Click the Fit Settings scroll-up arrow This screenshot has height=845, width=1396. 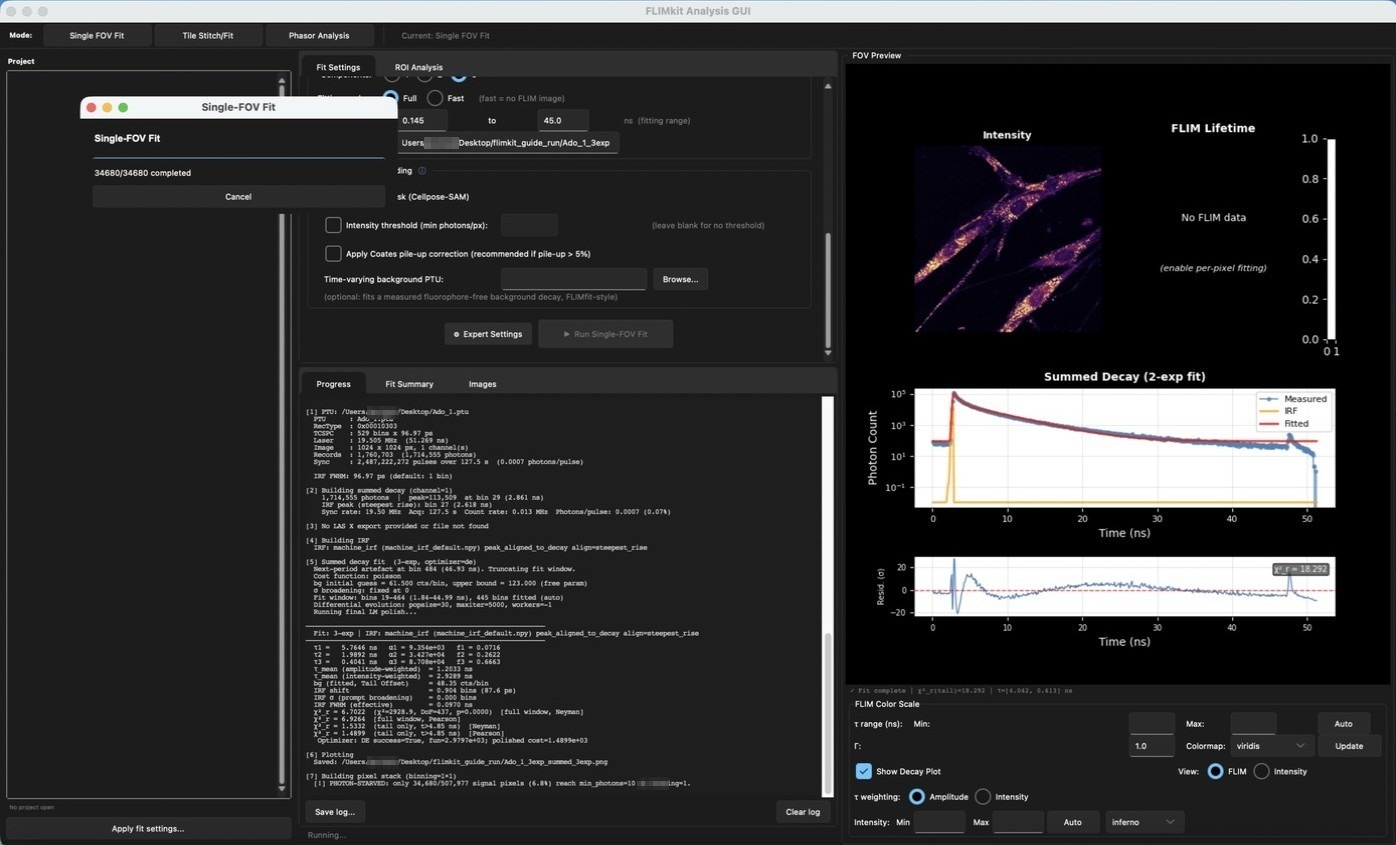pyautogui.click(x=827, y=86)
